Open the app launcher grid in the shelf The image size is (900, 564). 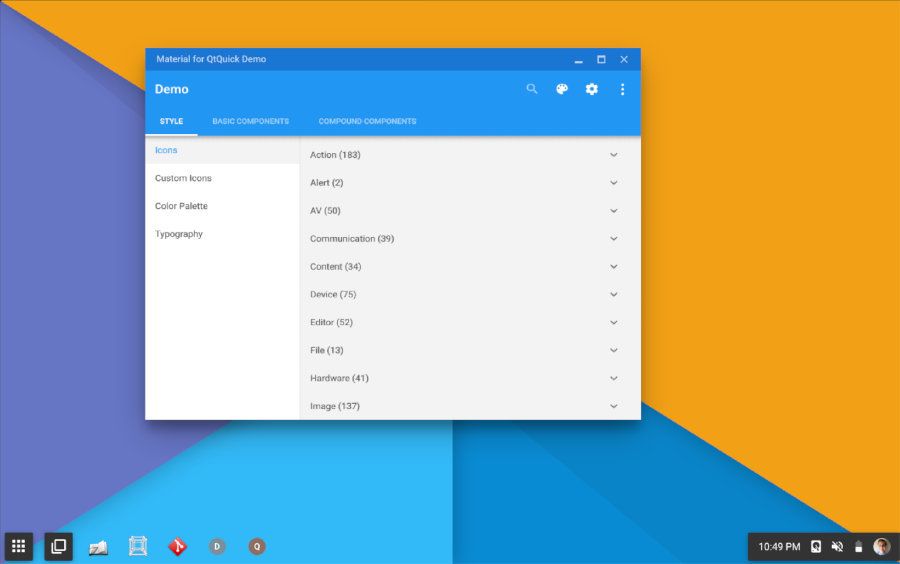click(18, 546)
